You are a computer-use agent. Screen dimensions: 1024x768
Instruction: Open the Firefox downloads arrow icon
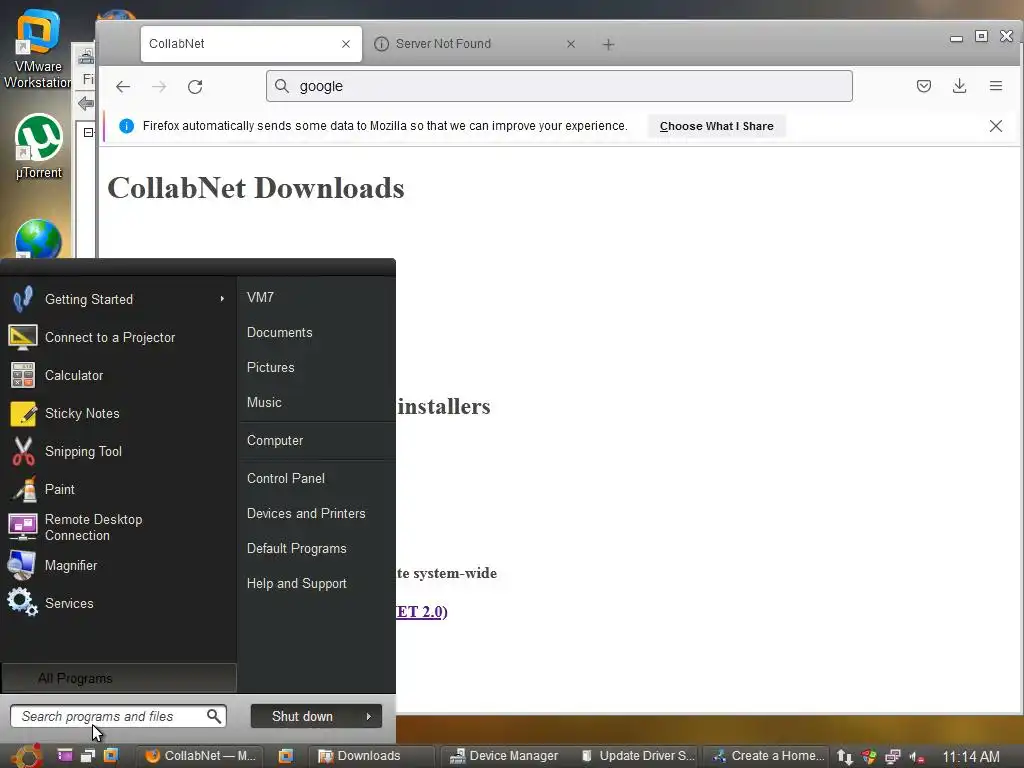pyautogui.click(x=959, y=86)
